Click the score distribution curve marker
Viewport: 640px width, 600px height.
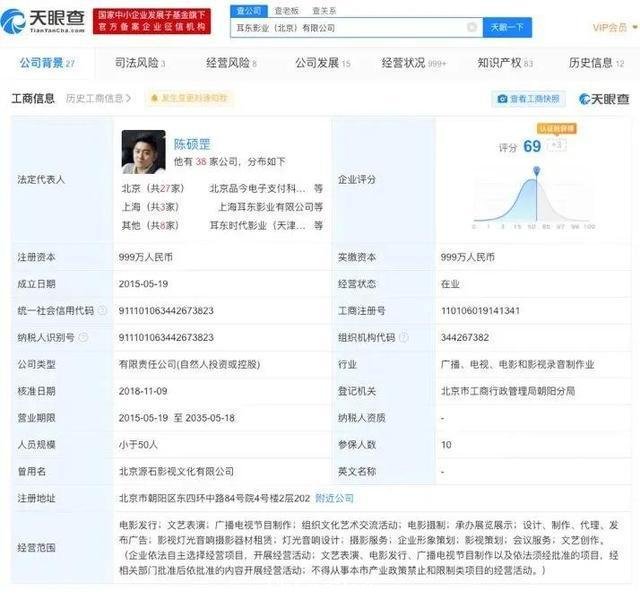point(537,171)
